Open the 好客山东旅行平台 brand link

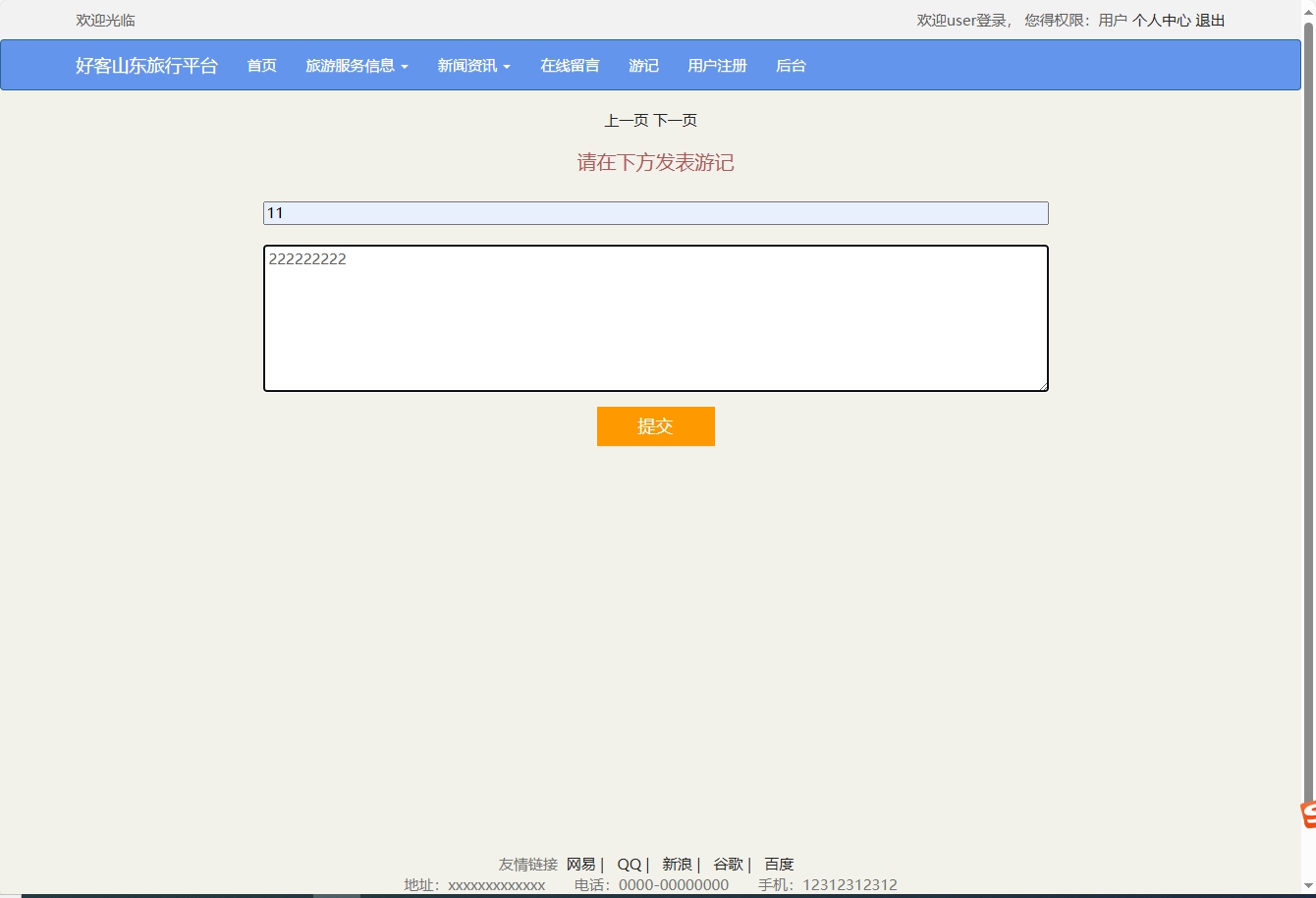(x=146, y=66)
